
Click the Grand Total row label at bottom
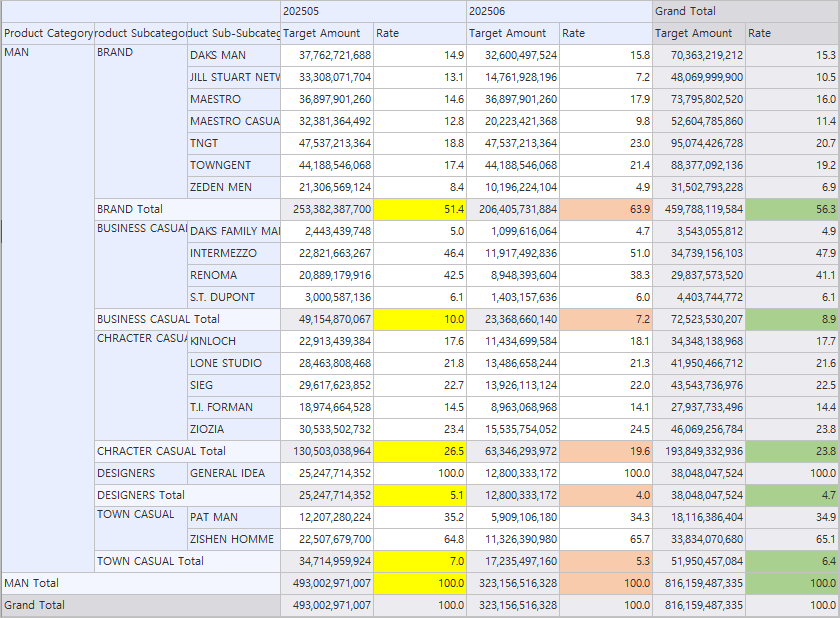pyautogui.click(x=141, y=605)
